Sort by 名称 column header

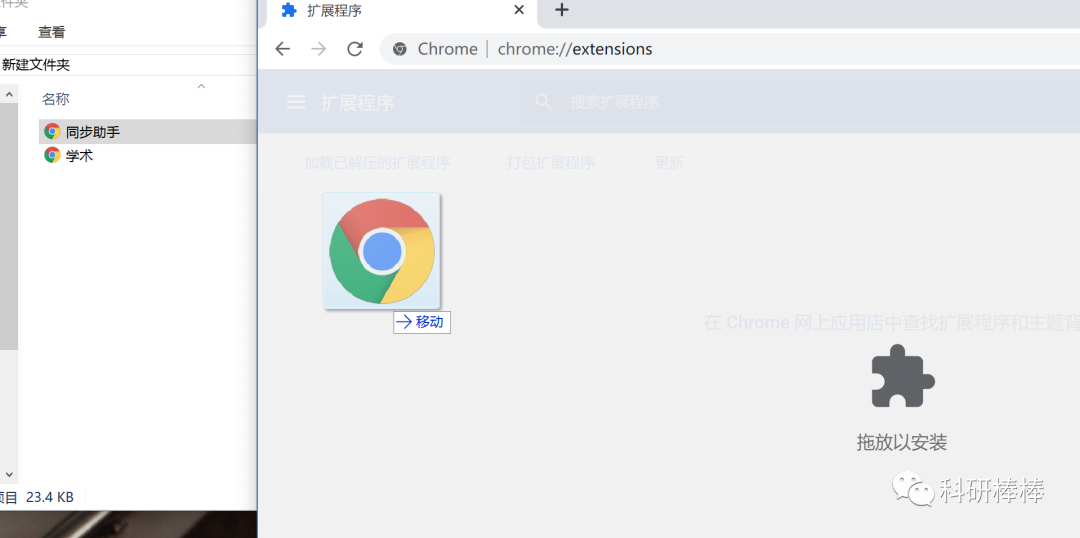pyautogui.click(x=56, y=99)
